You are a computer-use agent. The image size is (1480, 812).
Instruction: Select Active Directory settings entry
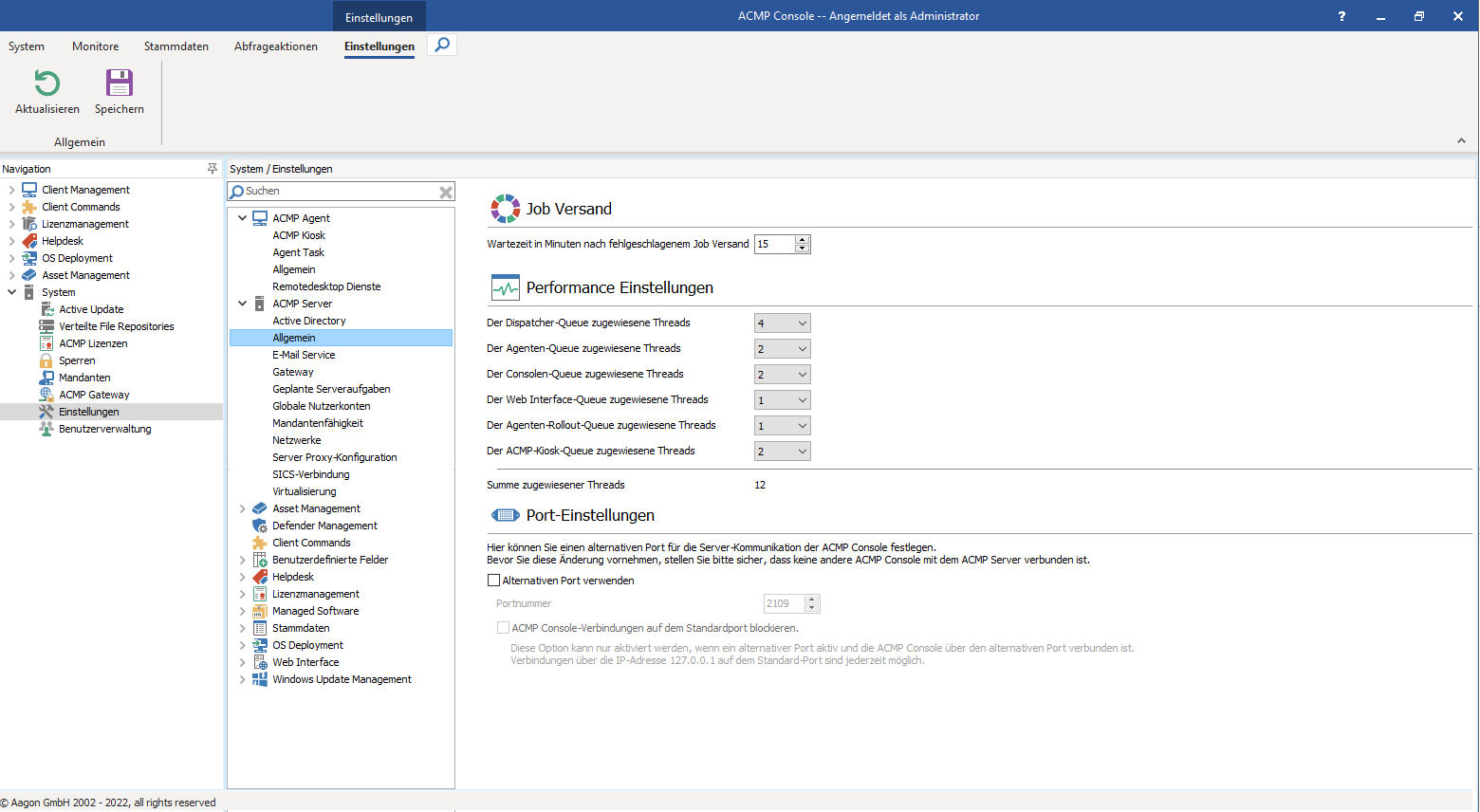(309, 321)
